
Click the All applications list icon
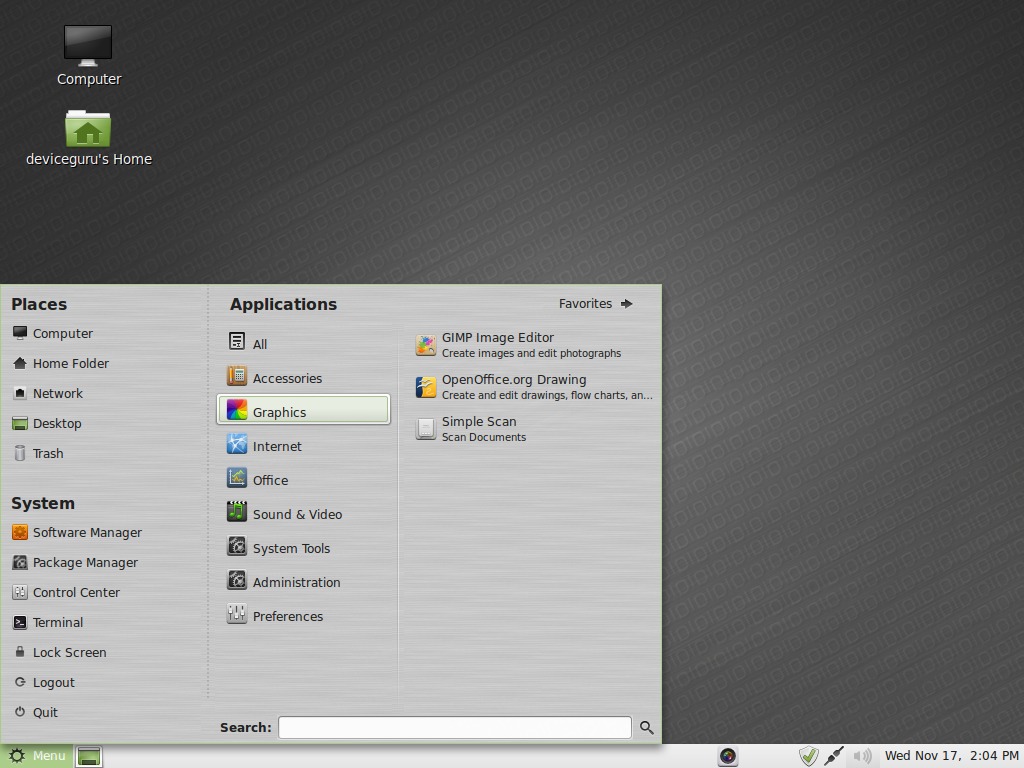236,342
